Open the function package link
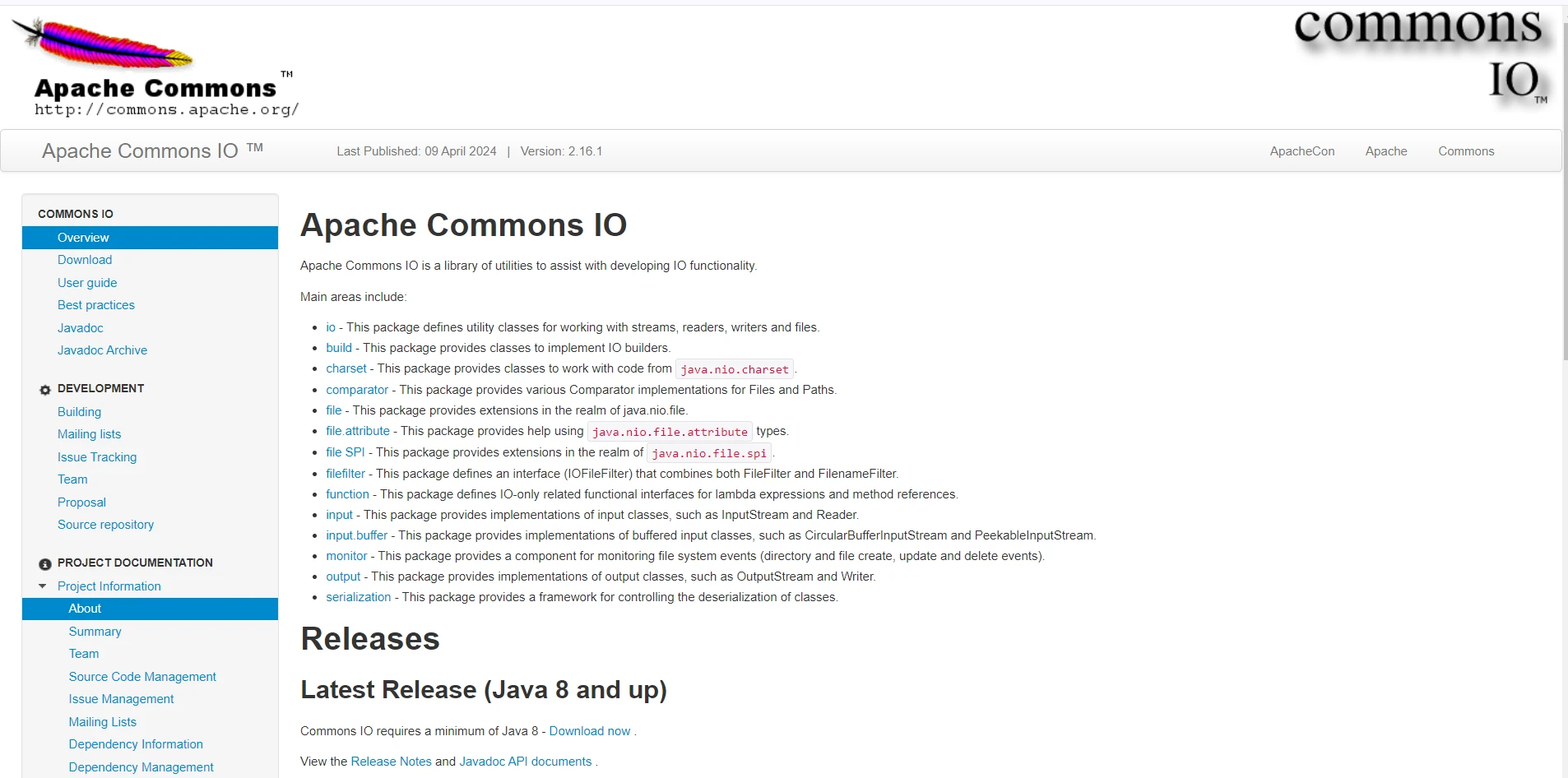Screen dimensions: 1568x778 click(x=347, y=494)
